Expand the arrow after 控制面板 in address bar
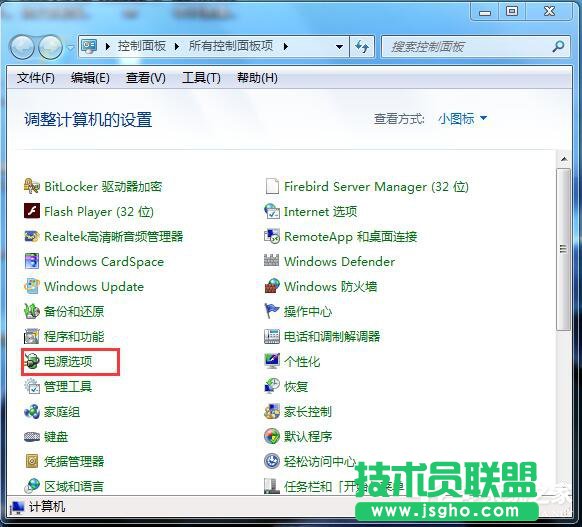The width and height of the screenshot is (582, 527). pos(177,47)
